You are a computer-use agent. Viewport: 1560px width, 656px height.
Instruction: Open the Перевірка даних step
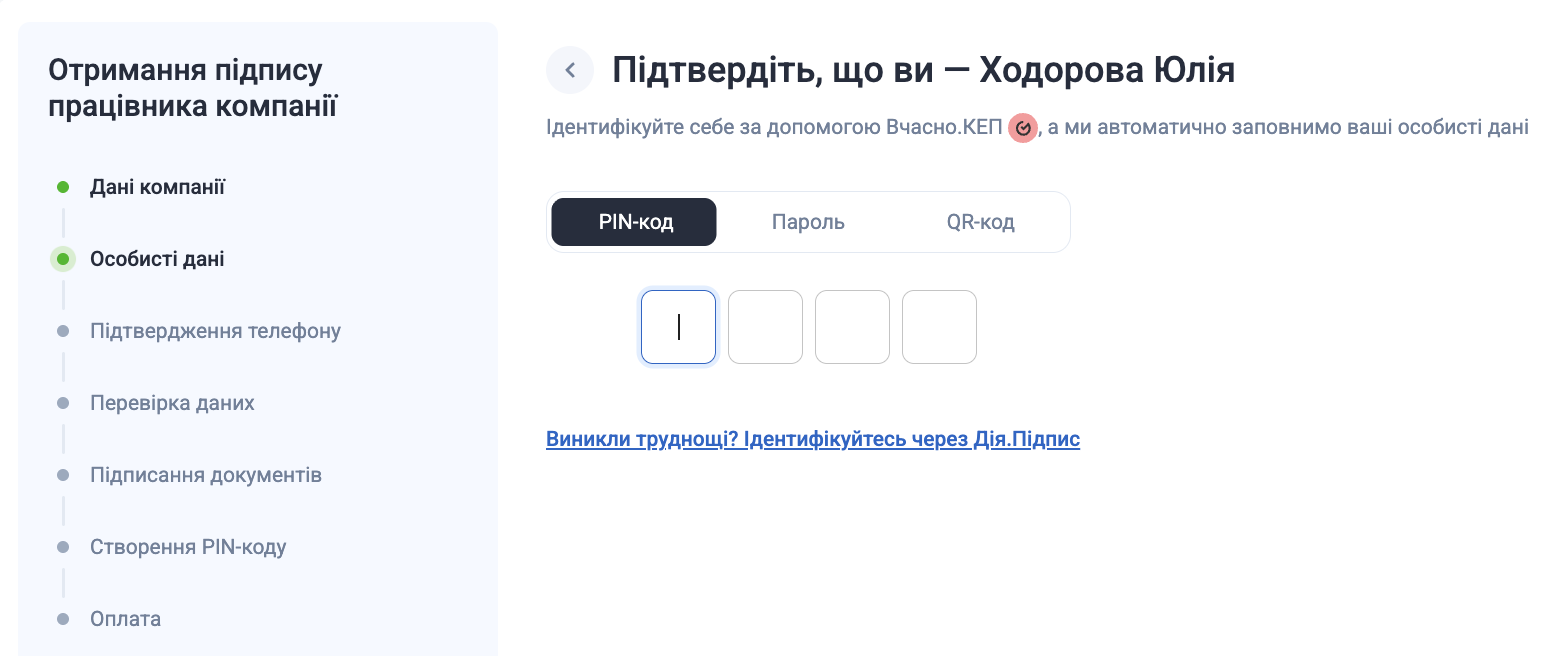pyautogui.click(x=172, y=403)
